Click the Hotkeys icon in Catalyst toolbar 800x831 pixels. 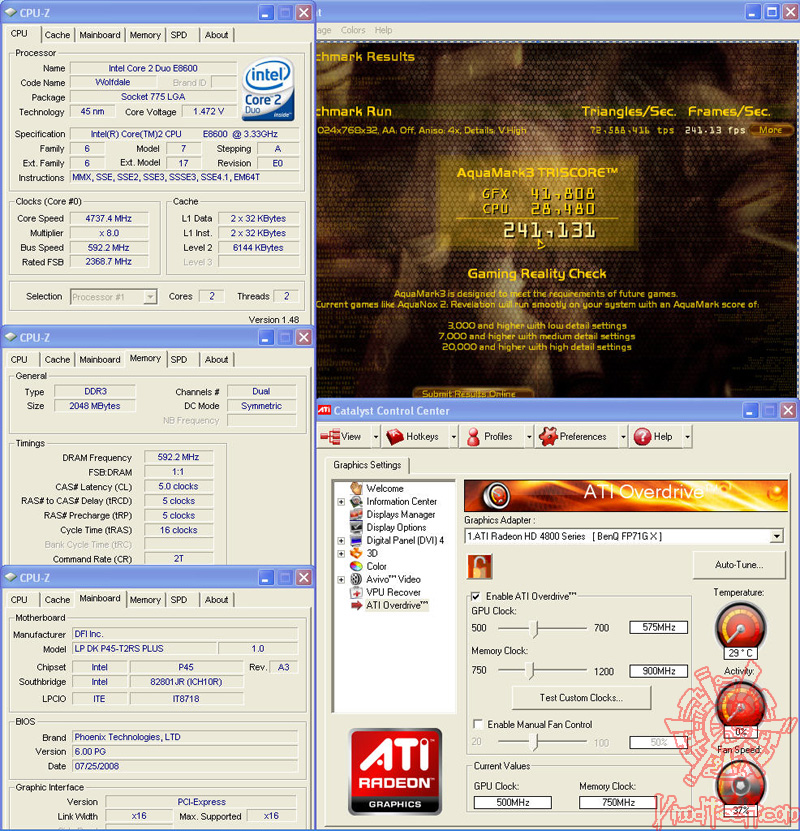tap(395, 437)
